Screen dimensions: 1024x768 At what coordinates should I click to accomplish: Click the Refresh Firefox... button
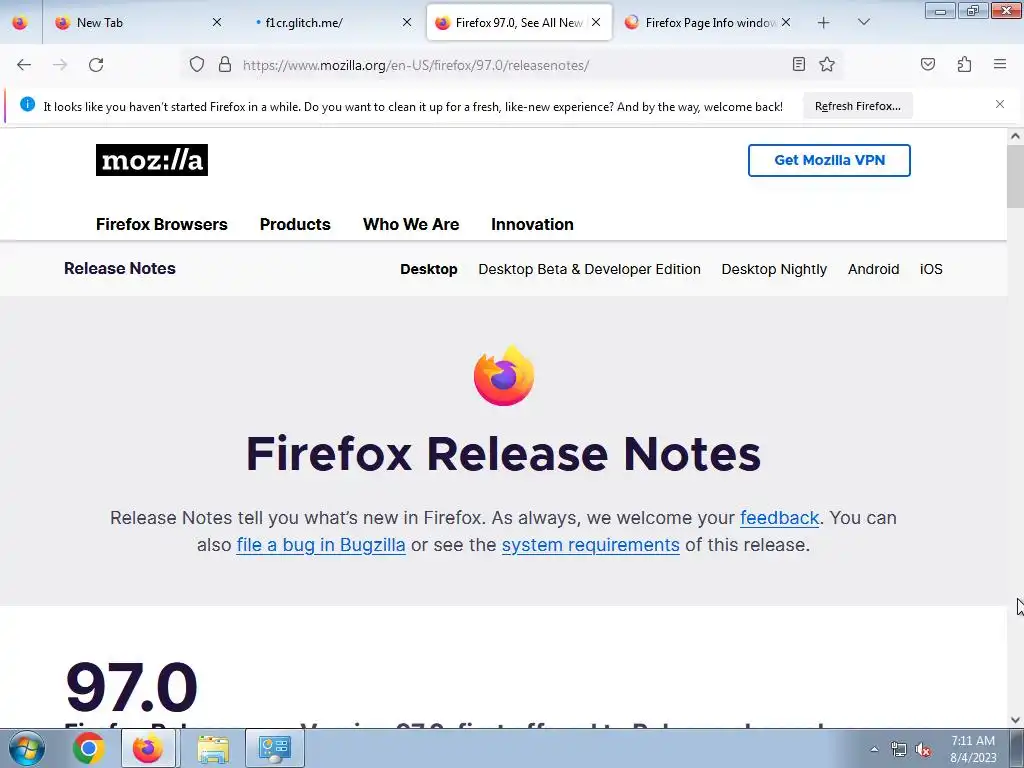click(857, 106)
